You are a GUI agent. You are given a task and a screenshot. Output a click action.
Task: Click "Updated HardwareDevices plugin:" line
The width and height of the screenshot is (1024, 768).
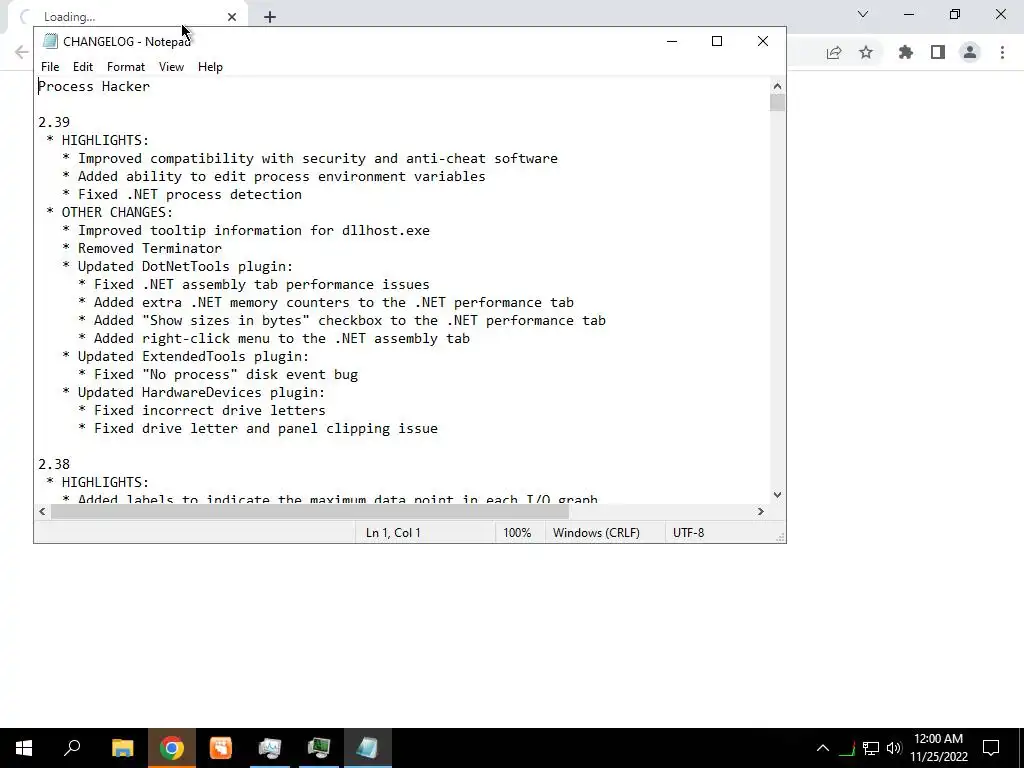201,392
